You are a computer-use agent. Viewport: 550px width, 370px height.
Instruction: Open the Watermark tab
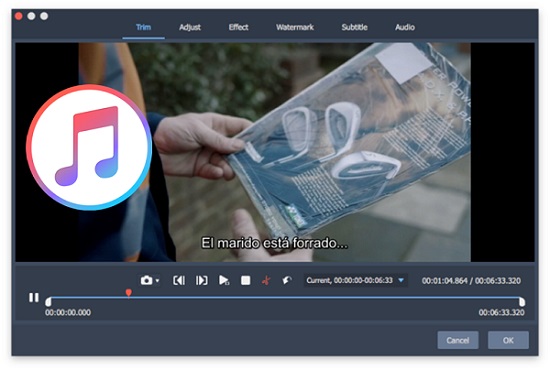(295, 27)
